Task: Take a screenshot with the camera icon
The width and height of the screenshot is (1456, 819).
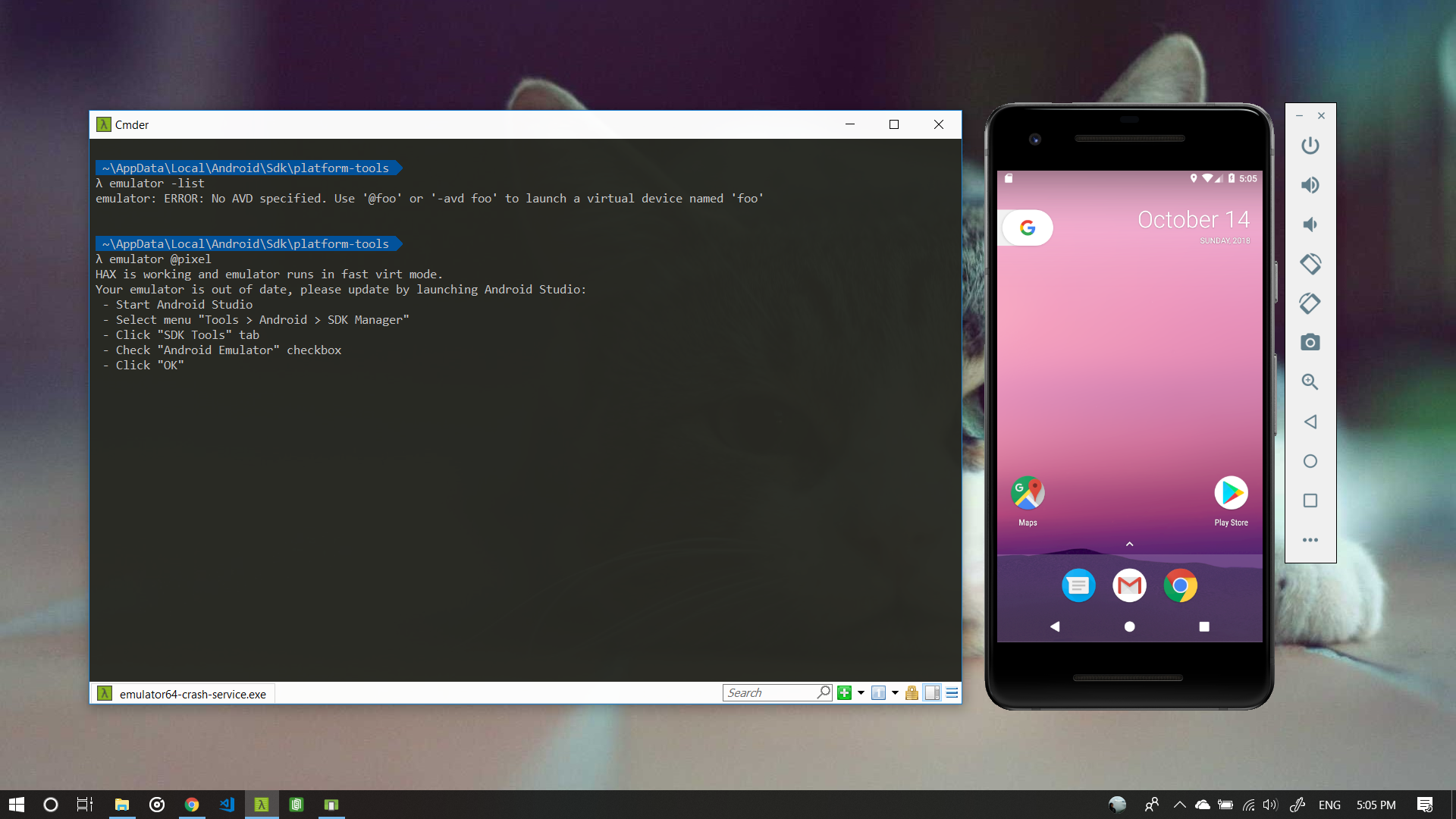Action: point(1310,342)
